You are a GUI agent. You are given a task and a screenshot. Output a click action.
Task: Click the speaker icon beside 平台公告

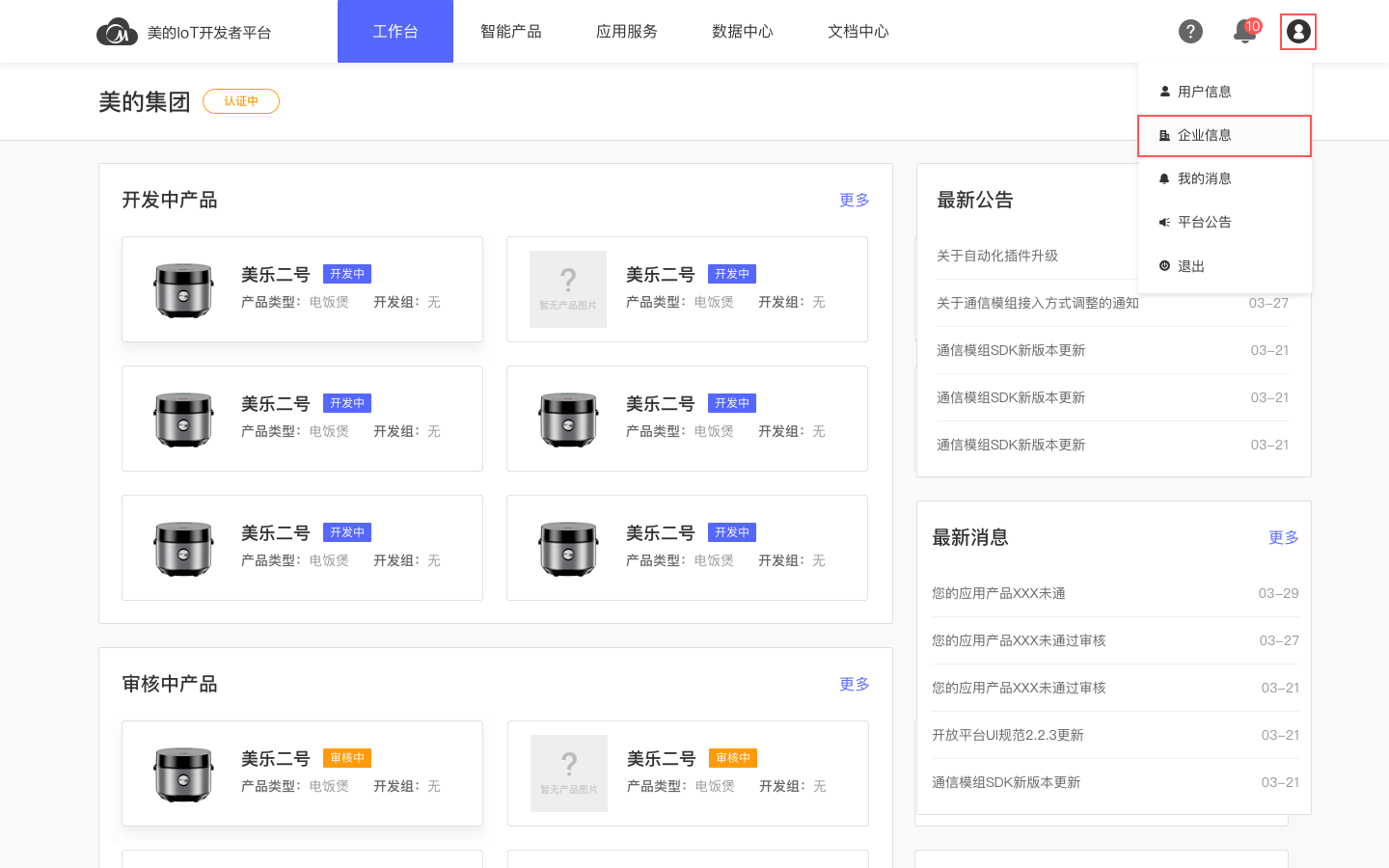tap(1164, 222)
